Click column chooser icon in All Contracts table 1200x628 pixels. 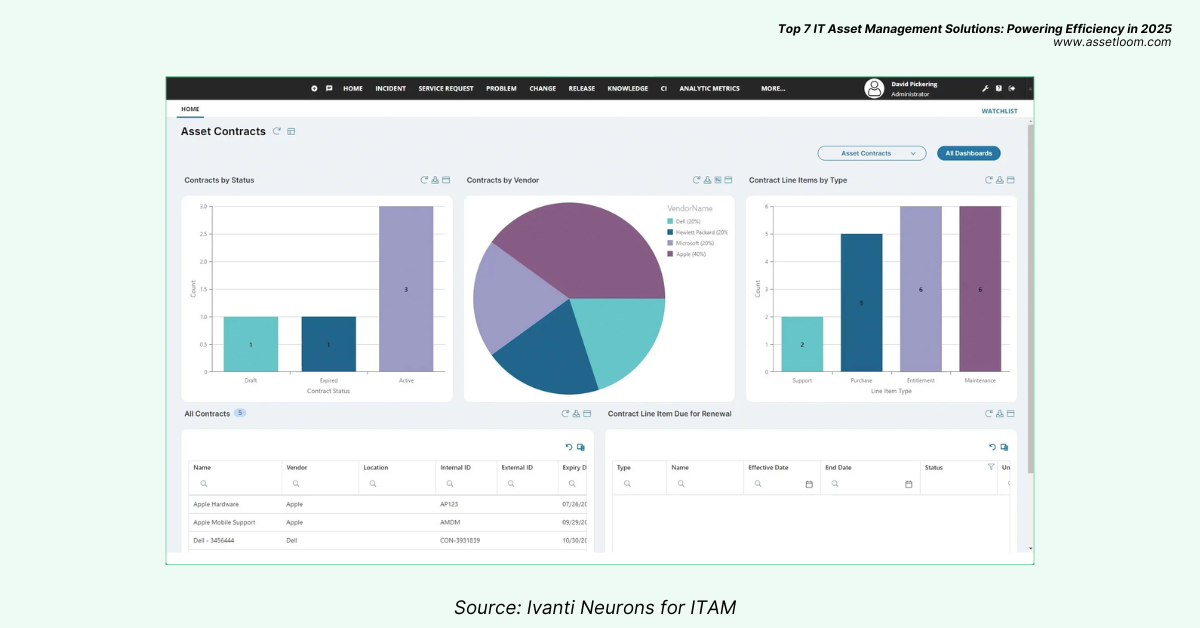point(581,447)
